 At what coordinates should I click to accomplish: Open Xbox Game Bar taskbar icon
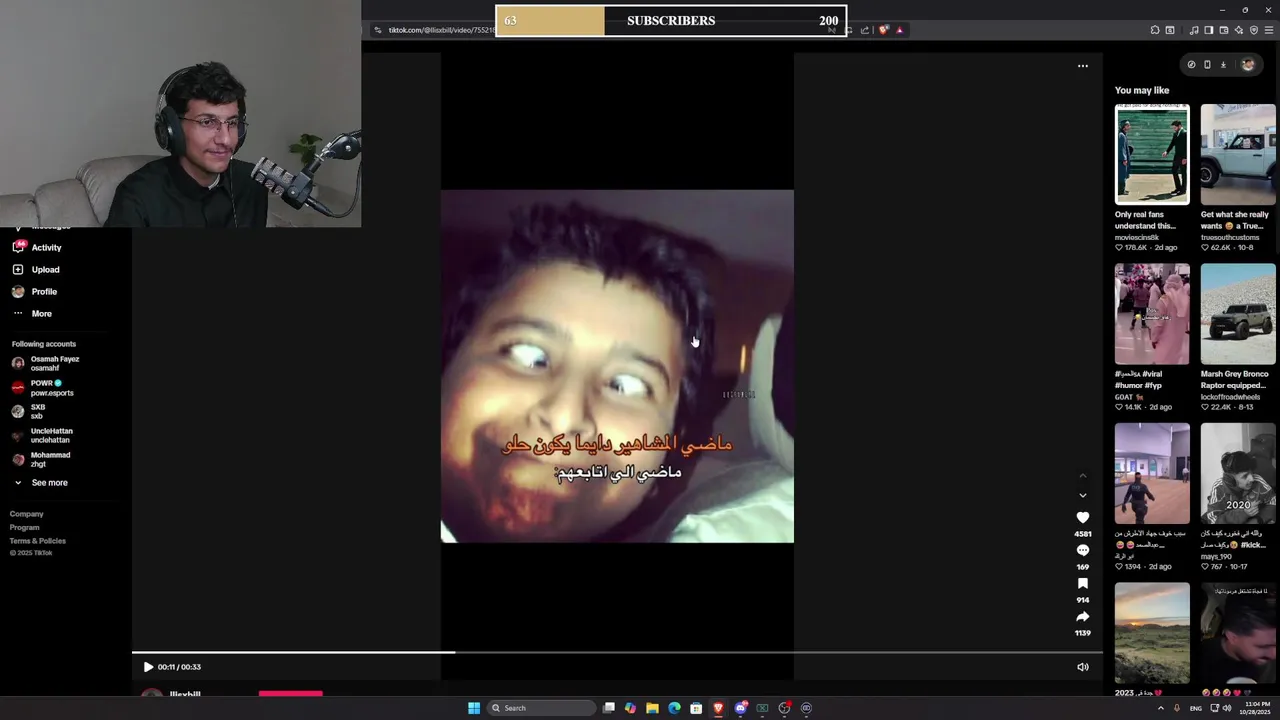pyautogui.click(x=762, y=708)
